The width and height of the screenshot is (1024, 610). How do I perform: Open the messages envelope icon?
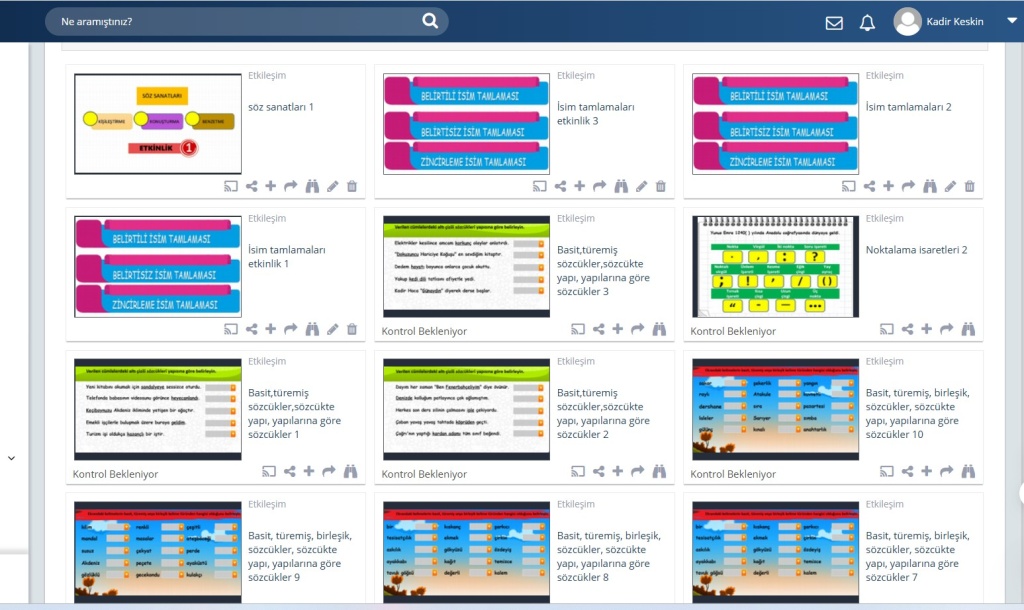click(x=834, y=23)
